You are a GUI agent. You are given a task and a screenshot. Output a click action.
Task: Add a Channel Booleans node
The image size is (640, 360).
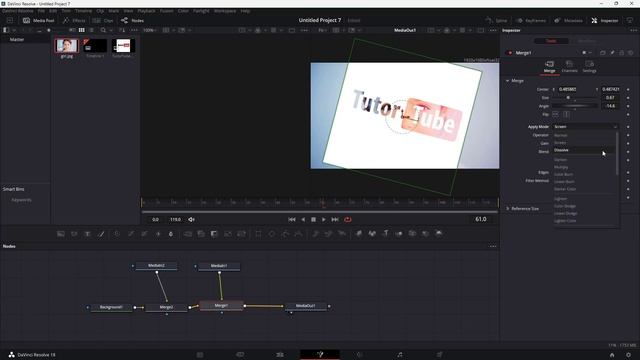point(201,234)
